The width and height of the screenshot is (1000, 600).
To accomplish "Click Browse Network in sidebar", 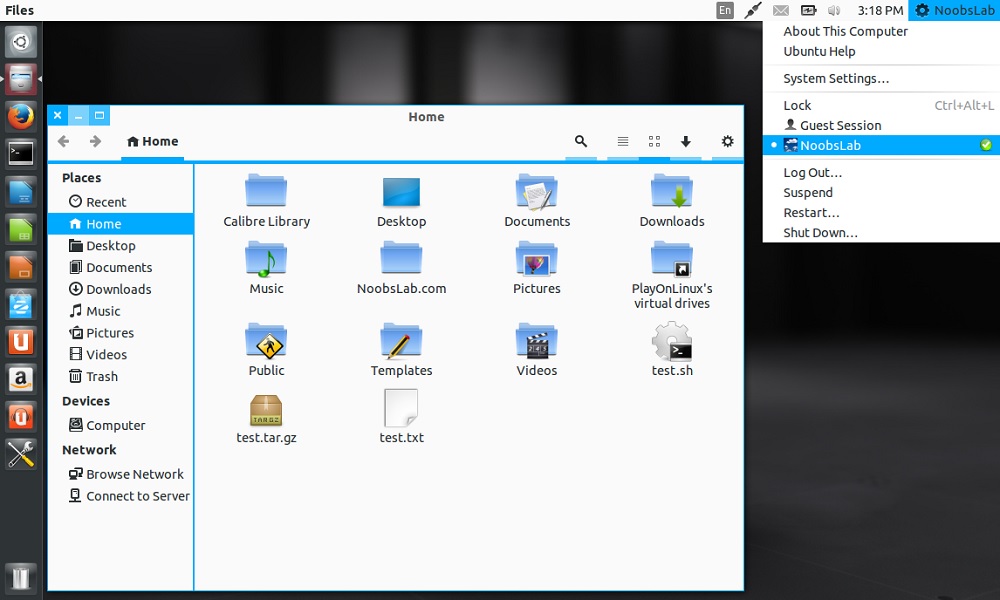I will point(121,474).
